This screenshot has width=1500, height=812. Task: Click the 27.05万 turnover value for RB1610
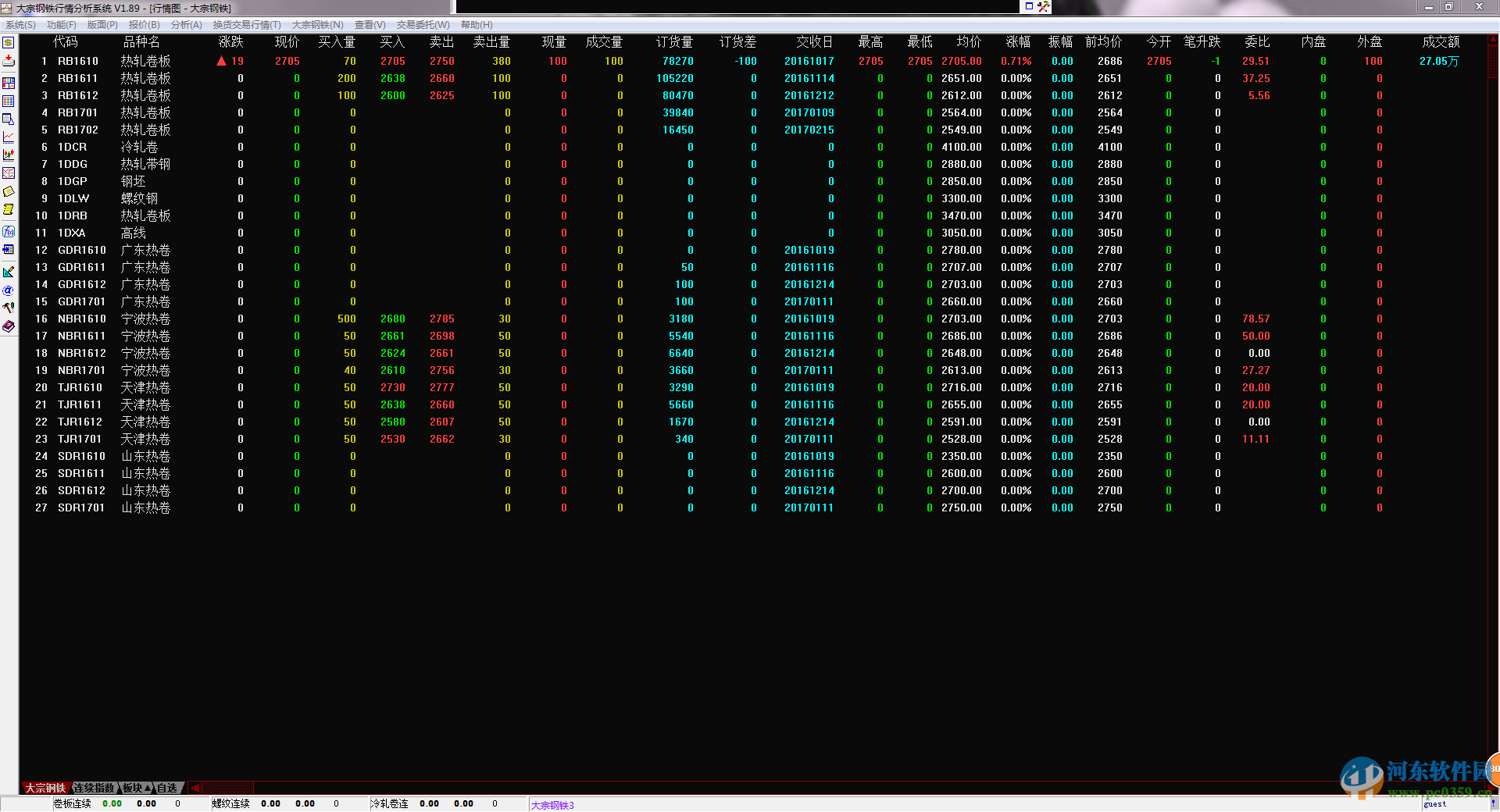click(1439, 61)
